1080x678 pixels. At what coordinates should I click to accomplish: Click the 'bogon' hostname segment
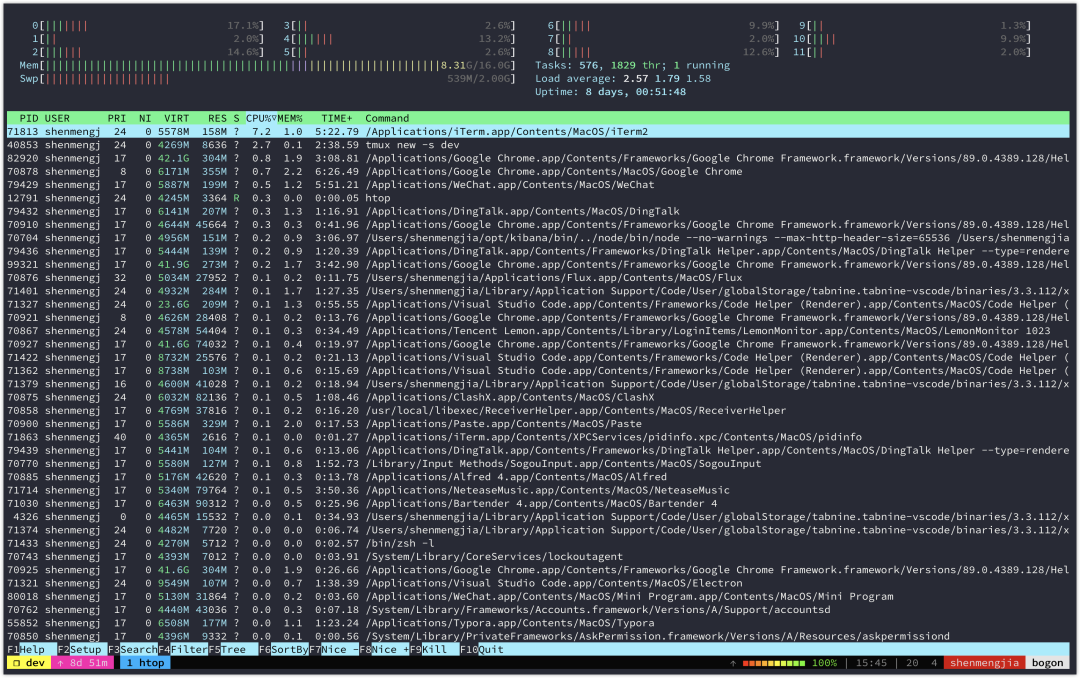pyautogui.click(x=1047, y=663)
